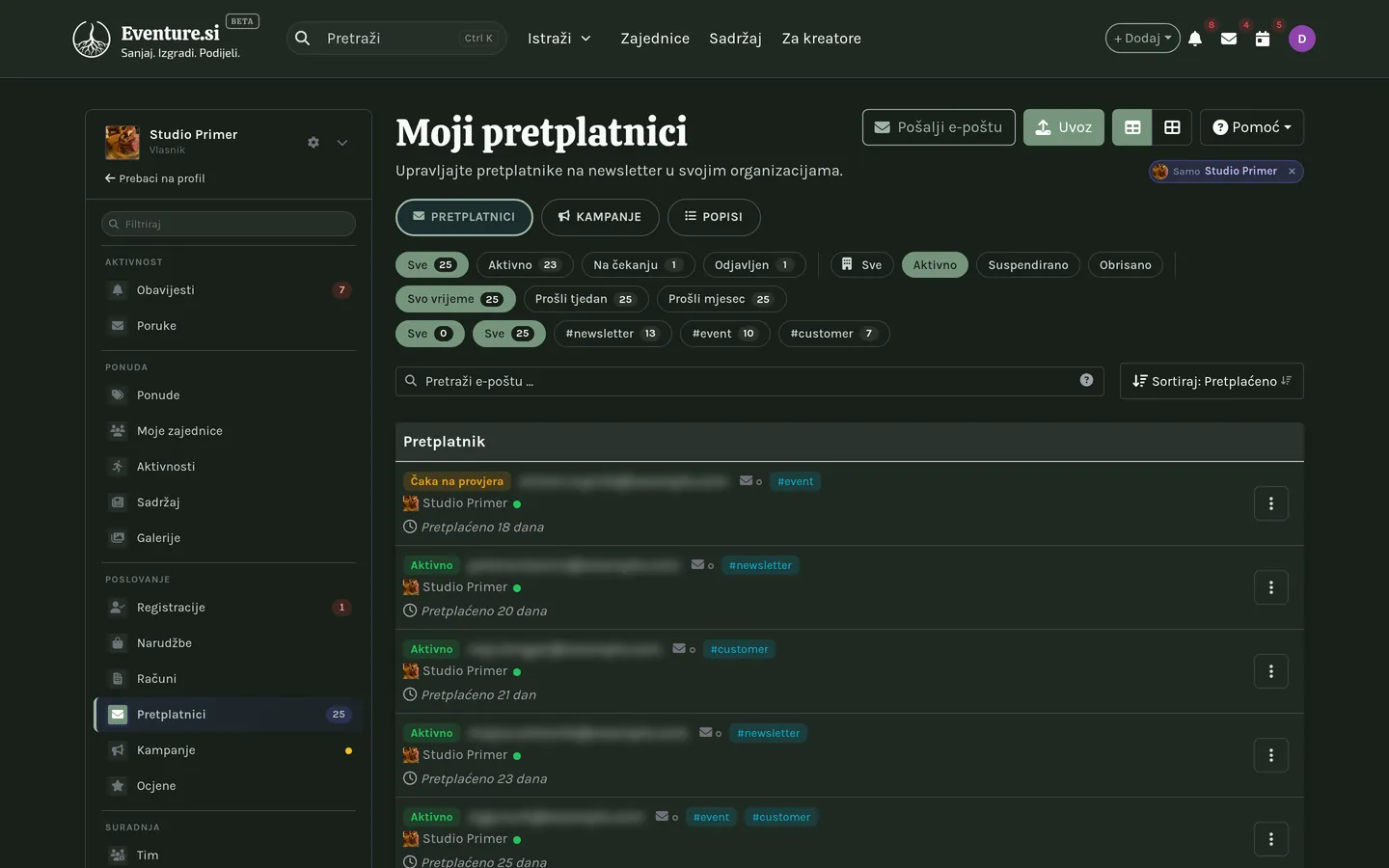Open actions menu for 18 dana subscriber
The width and height of the screenshot is (1389, 868).
click(1271, 503)
